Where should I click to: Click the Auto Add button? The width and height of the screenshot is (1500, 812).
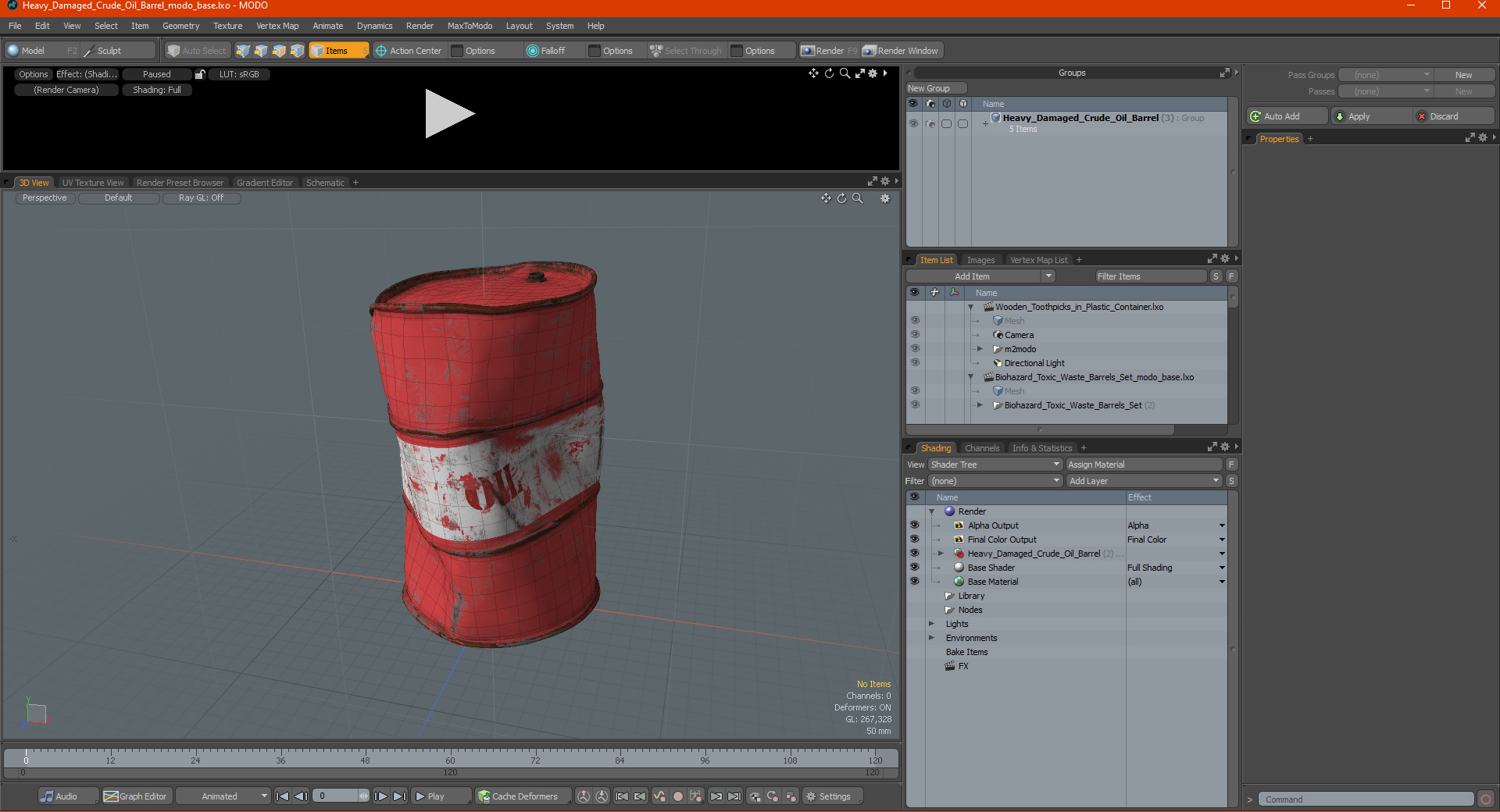(x=1287, y=116)
